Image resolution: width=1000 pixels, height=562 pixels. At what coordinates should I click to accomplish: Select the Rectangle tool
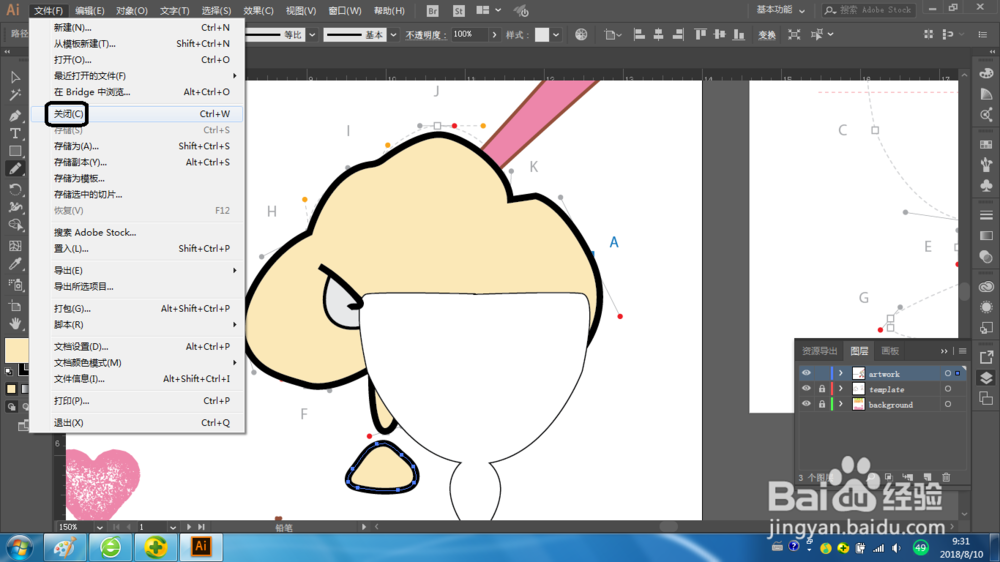coord(15,151)
